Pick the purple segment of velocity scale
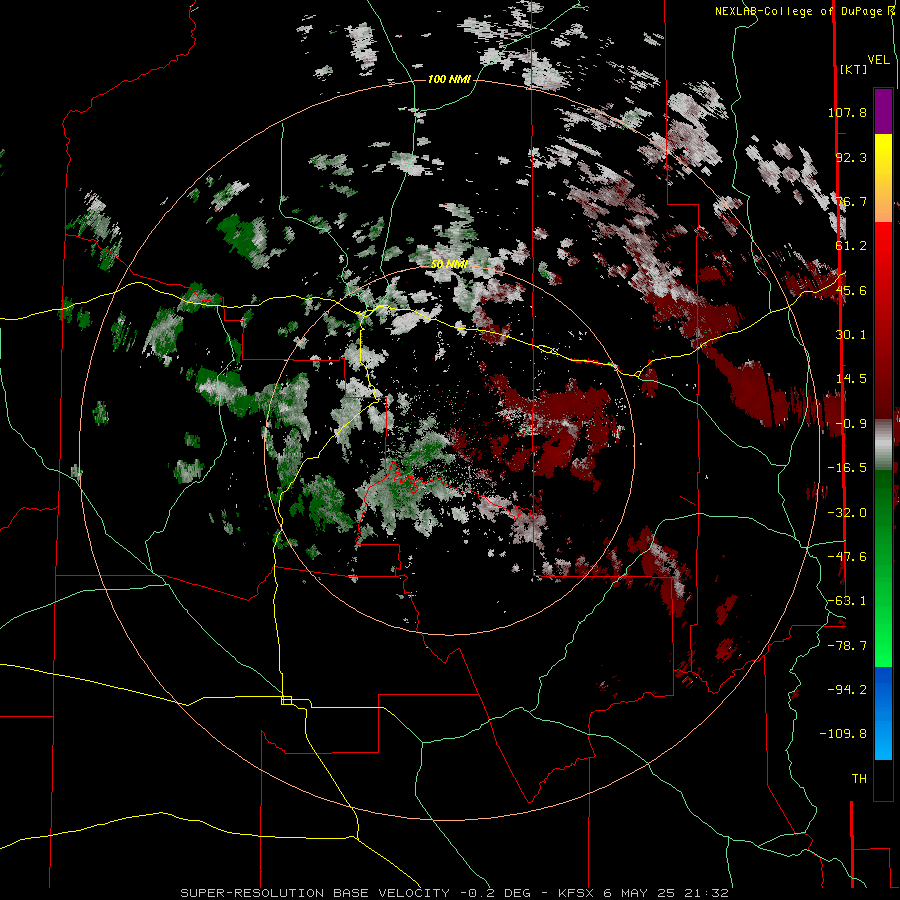This screenshot has height=900, width=900. tap(883, 111)
